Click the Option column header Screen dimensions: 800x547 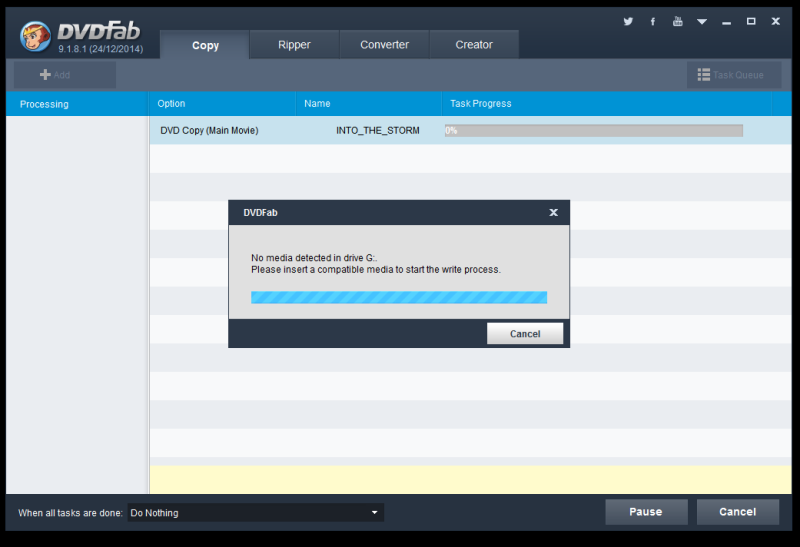pyautogui.click(x=222, y=104)
